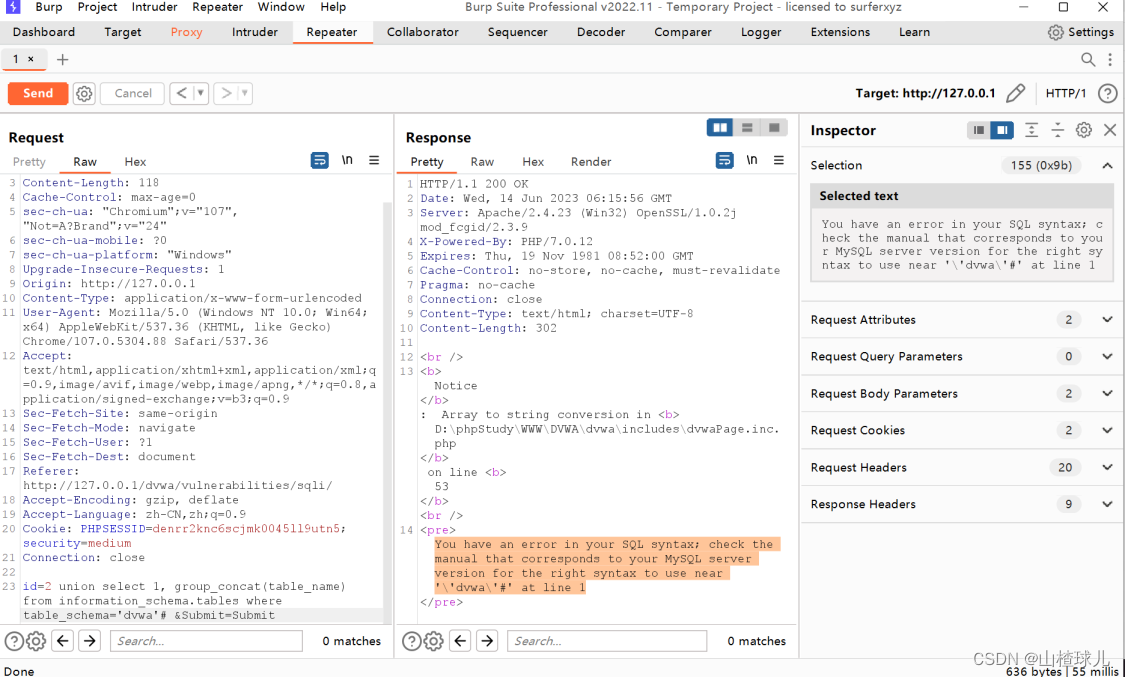Go to previous request in history
Image resolution: width=1125 pixels, height=677 pixels.
(x=182, y=93)
